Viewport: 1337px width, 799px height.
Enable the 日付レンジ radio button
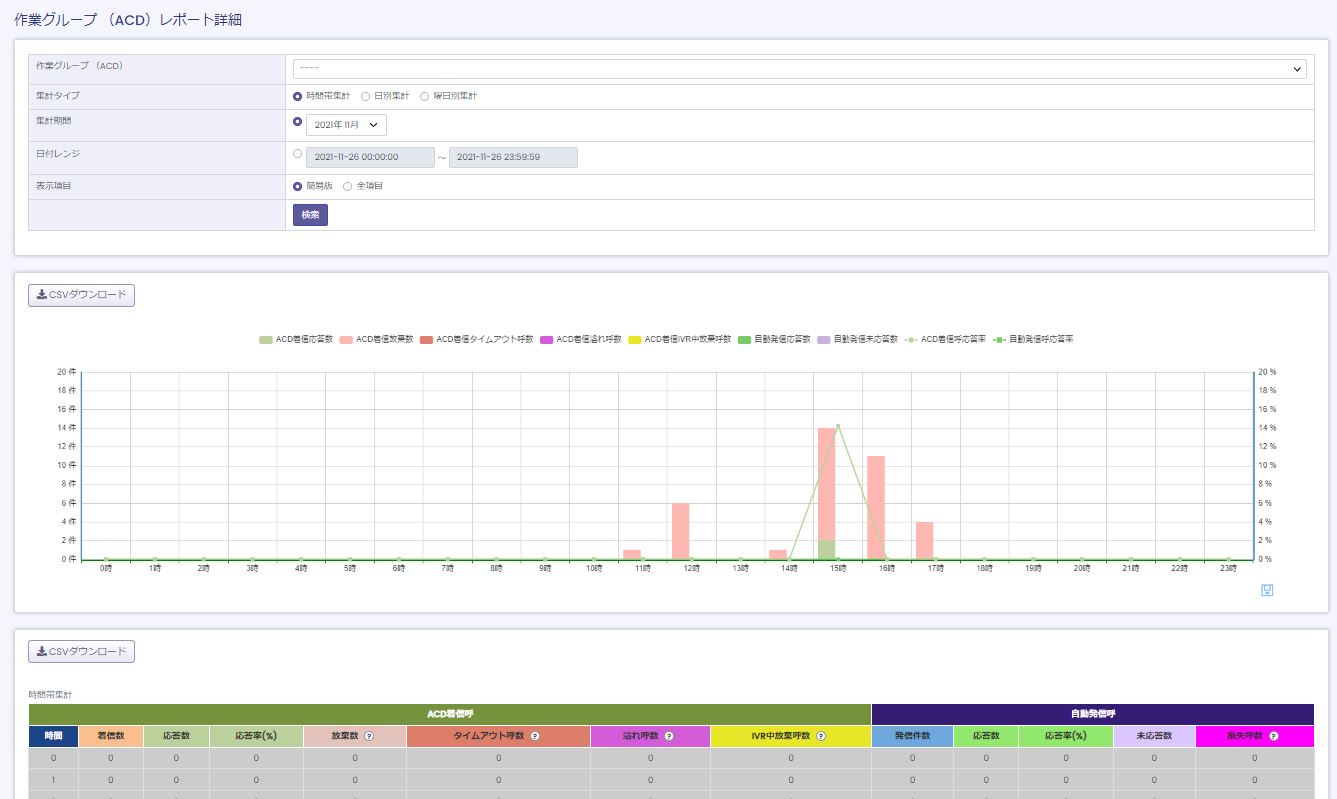coord(297,154)
